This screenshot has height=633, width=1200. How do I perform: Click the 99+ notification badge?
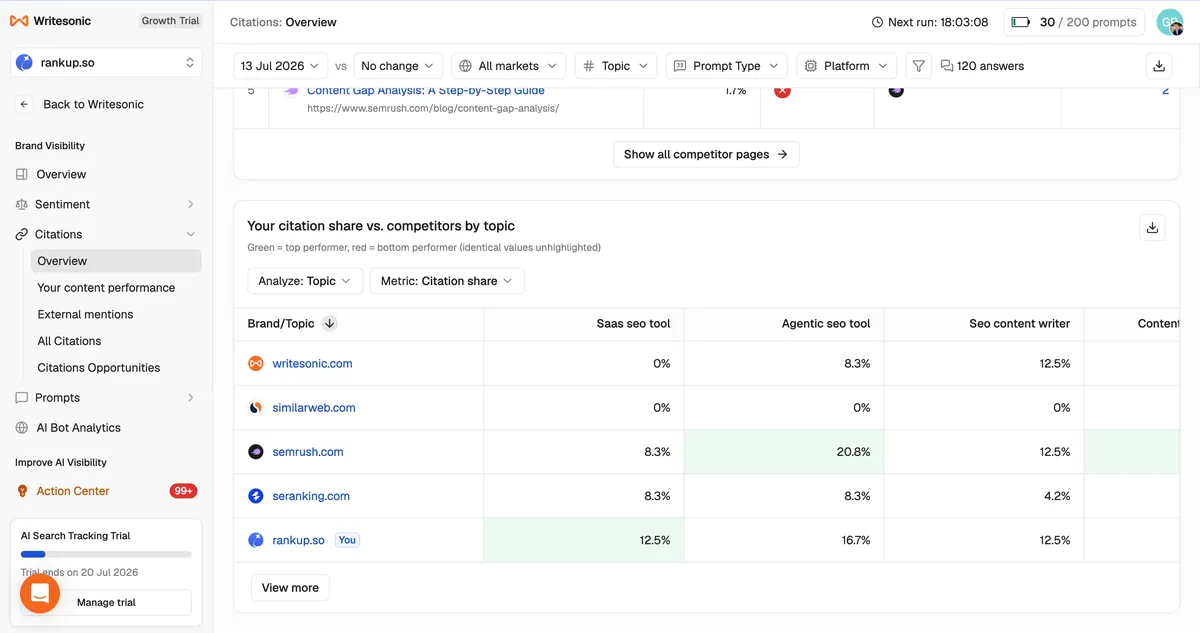(184, 491)
